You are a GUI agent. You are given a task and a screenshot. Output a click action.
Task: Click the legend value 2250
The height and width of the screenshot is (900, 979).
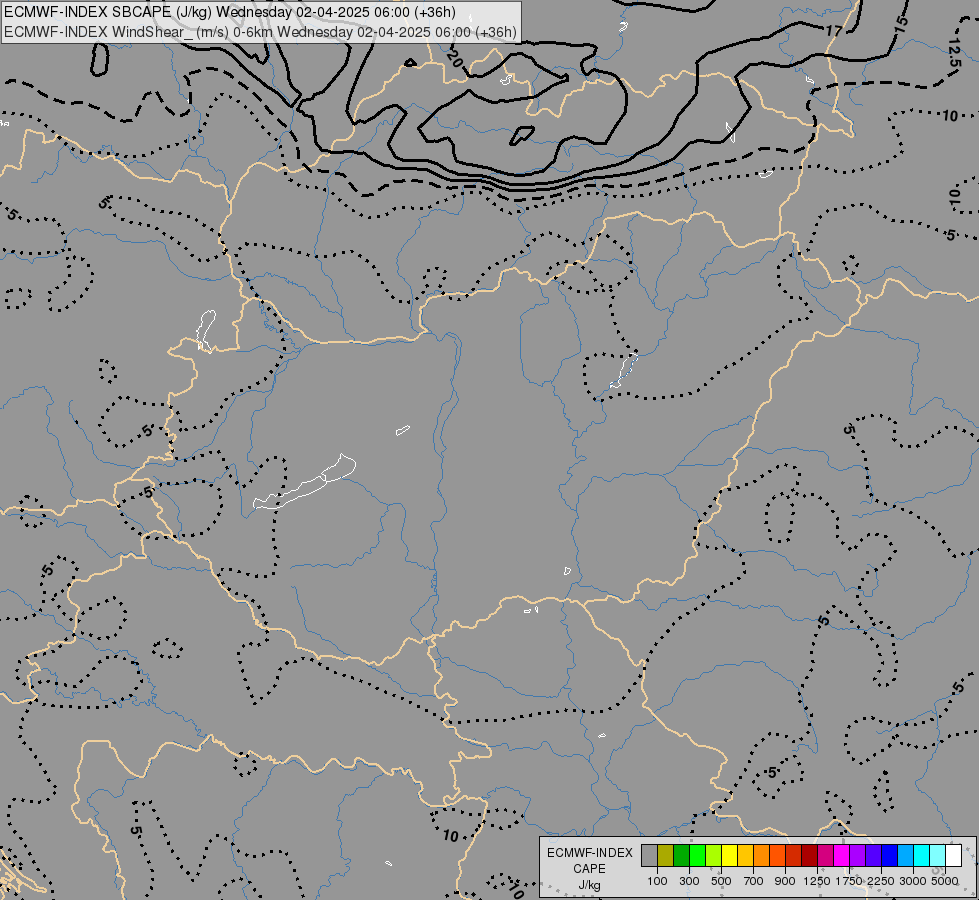pyautogui.click(x=881, y=881)
